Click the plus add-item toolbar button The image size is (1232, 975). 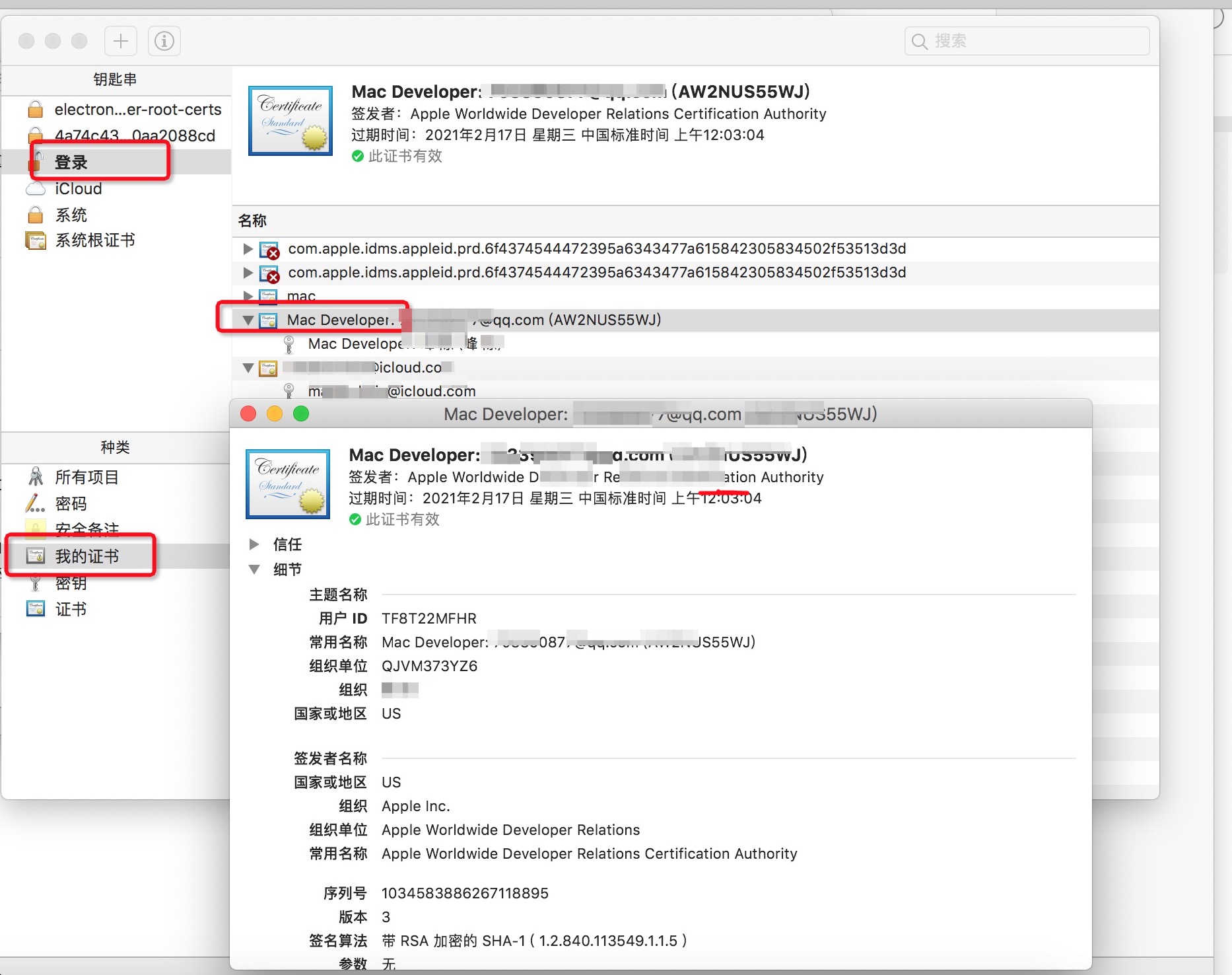coord(121,41)
